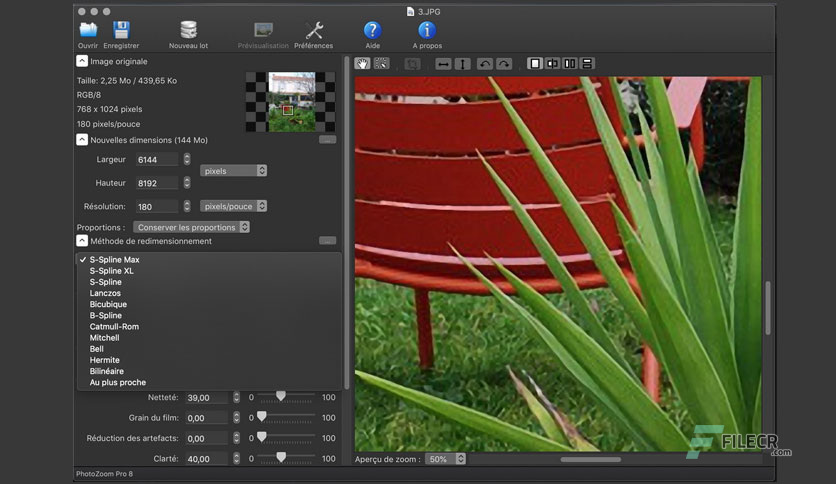The height and width of the screenshot is (484, 836).
Task: Select the hand pan tool
Action: tap(363, 64)
